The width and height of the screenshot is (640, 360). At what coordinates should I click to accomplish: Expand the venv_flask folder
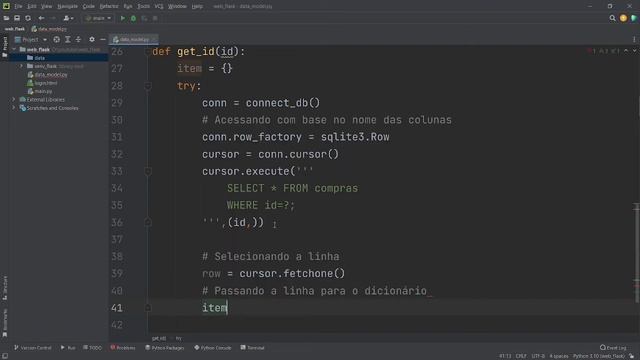22,66
